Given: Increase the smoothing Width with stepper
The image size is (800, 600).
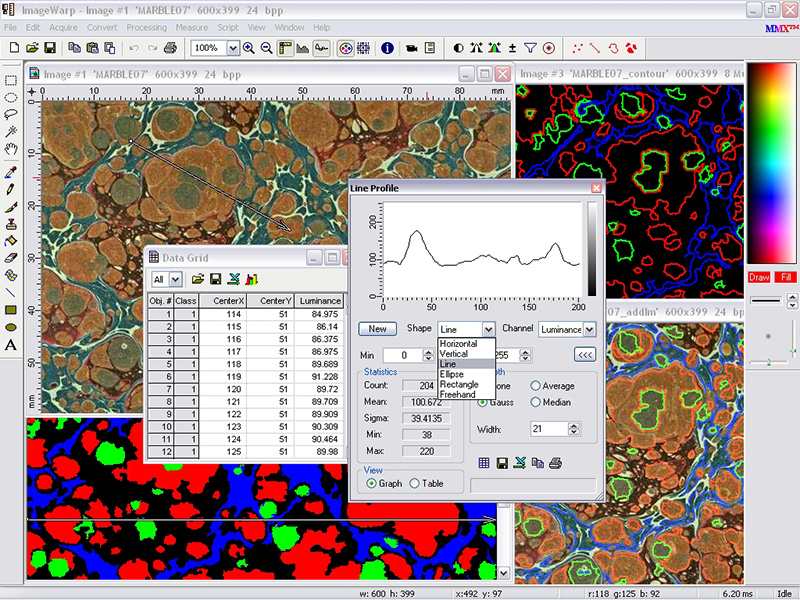Looking at the screenshot, I should [574, 426].
